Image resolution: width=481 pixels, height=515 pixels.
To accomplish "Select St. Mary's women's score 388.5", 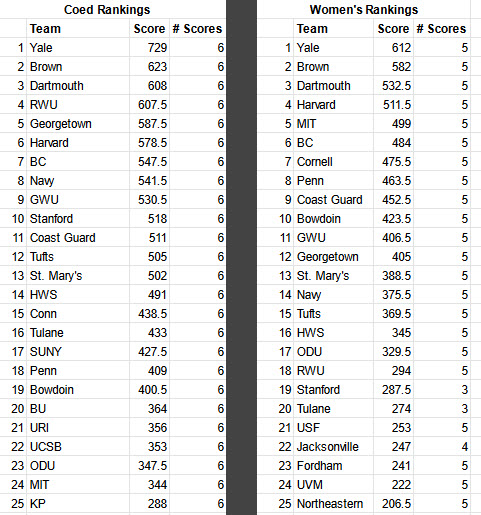I will point(393,275).
